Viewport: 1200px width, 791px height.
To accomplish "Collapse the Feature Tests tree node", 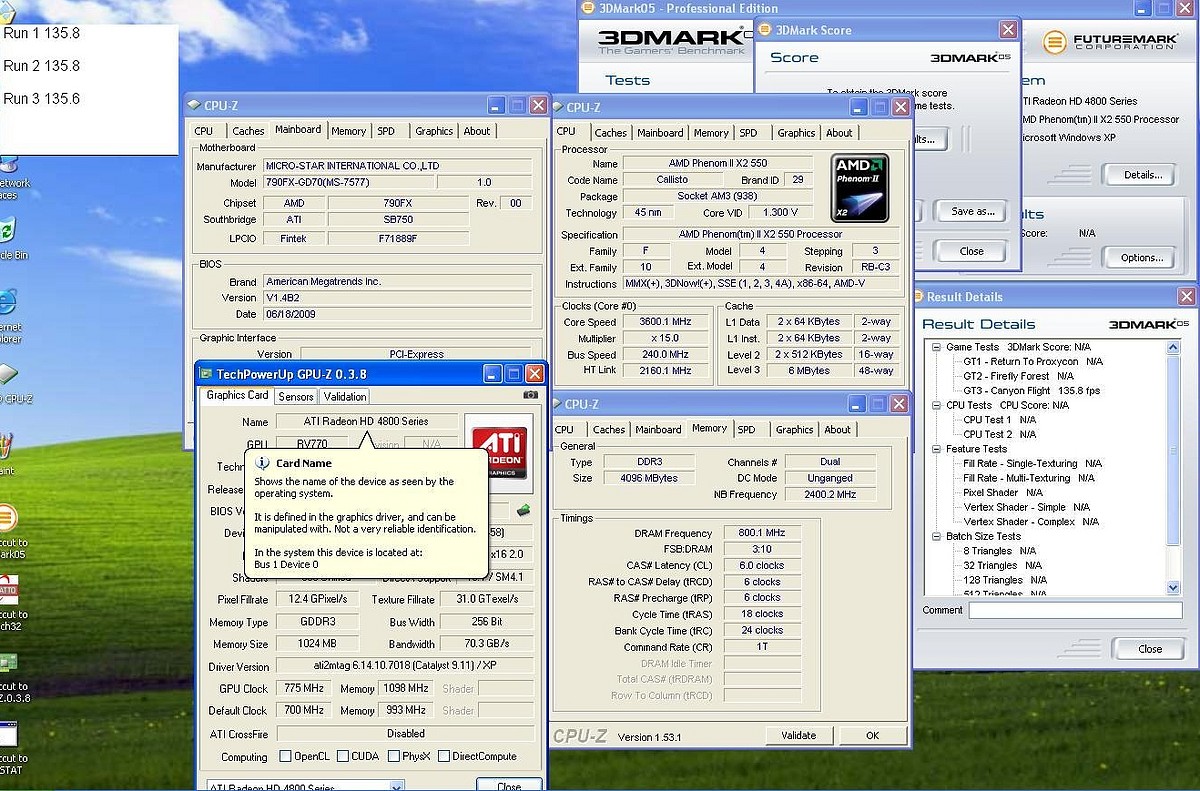I will 935,449.
